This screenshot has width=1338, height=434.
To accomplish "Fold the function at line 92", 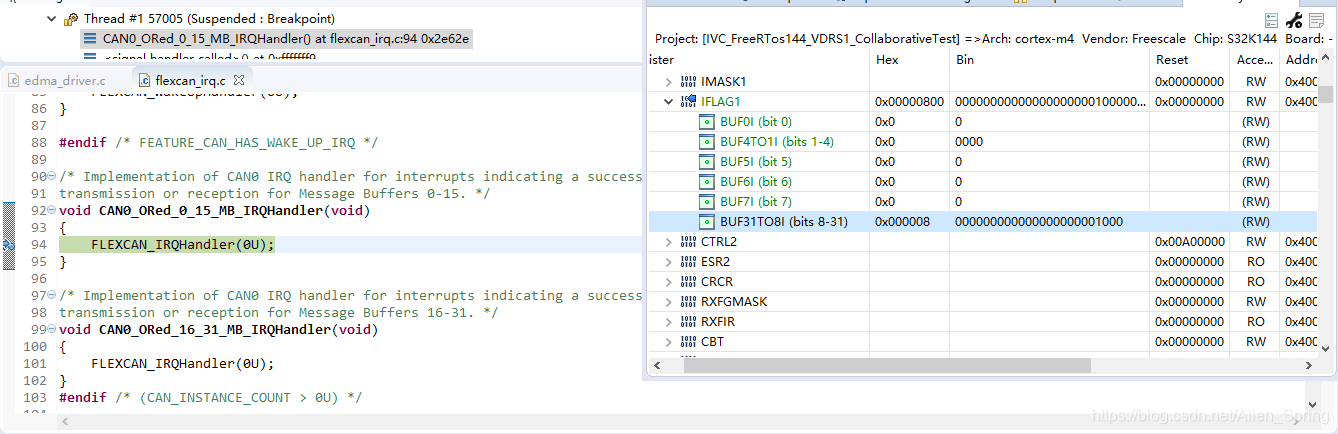I will [52, 211].
